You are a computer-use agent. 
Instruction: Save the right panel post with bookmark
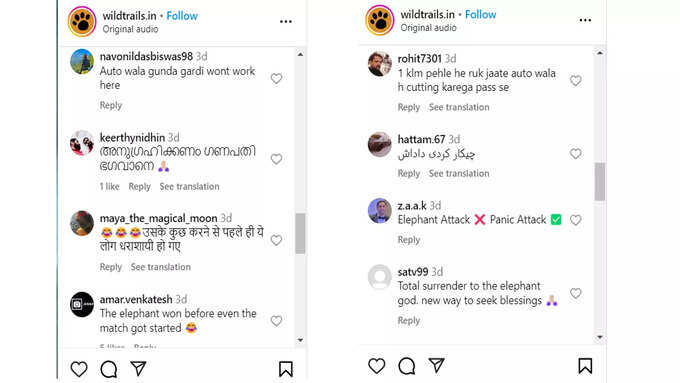585,366
